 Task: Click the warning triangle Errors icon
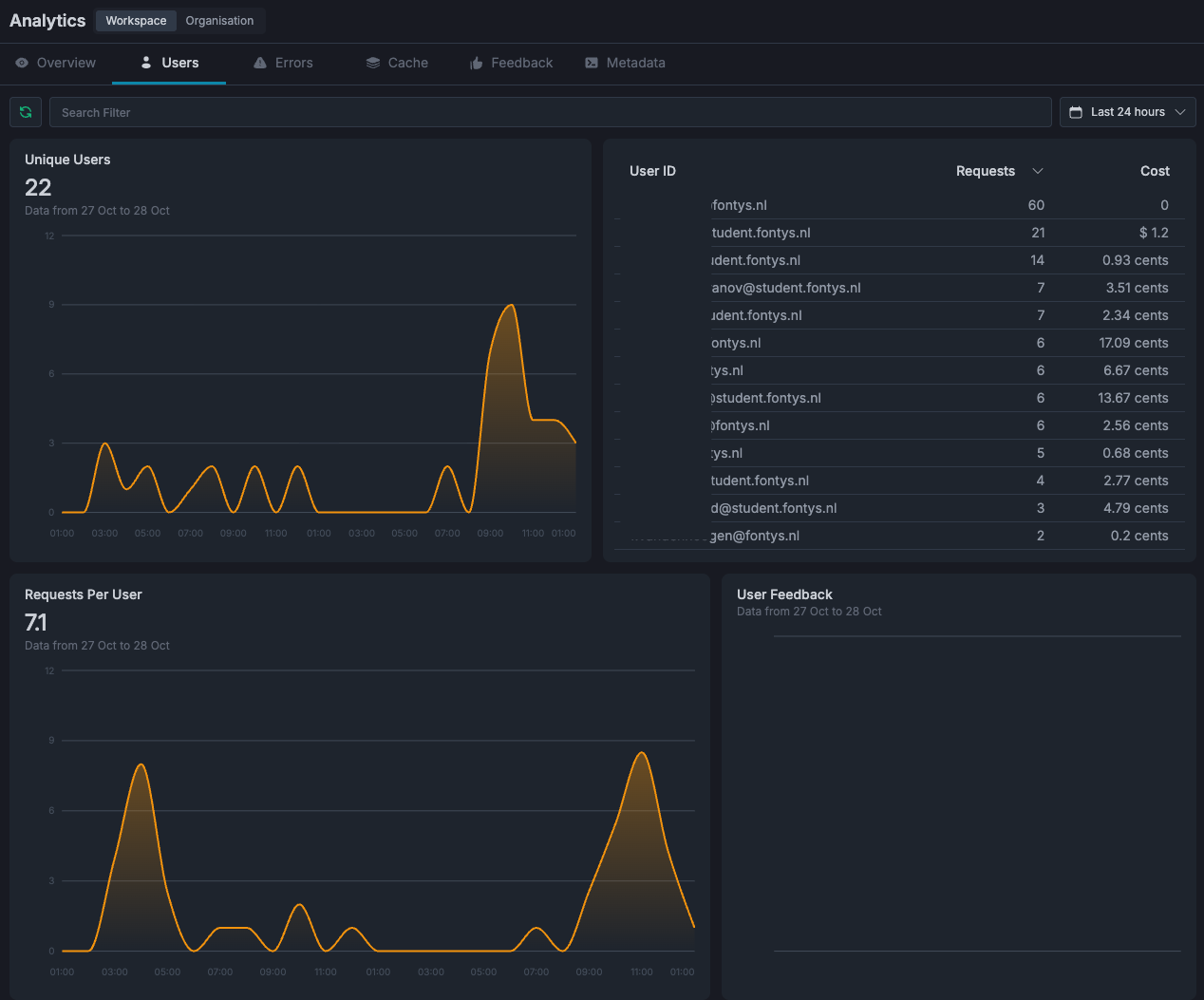[x=260, y=63]
